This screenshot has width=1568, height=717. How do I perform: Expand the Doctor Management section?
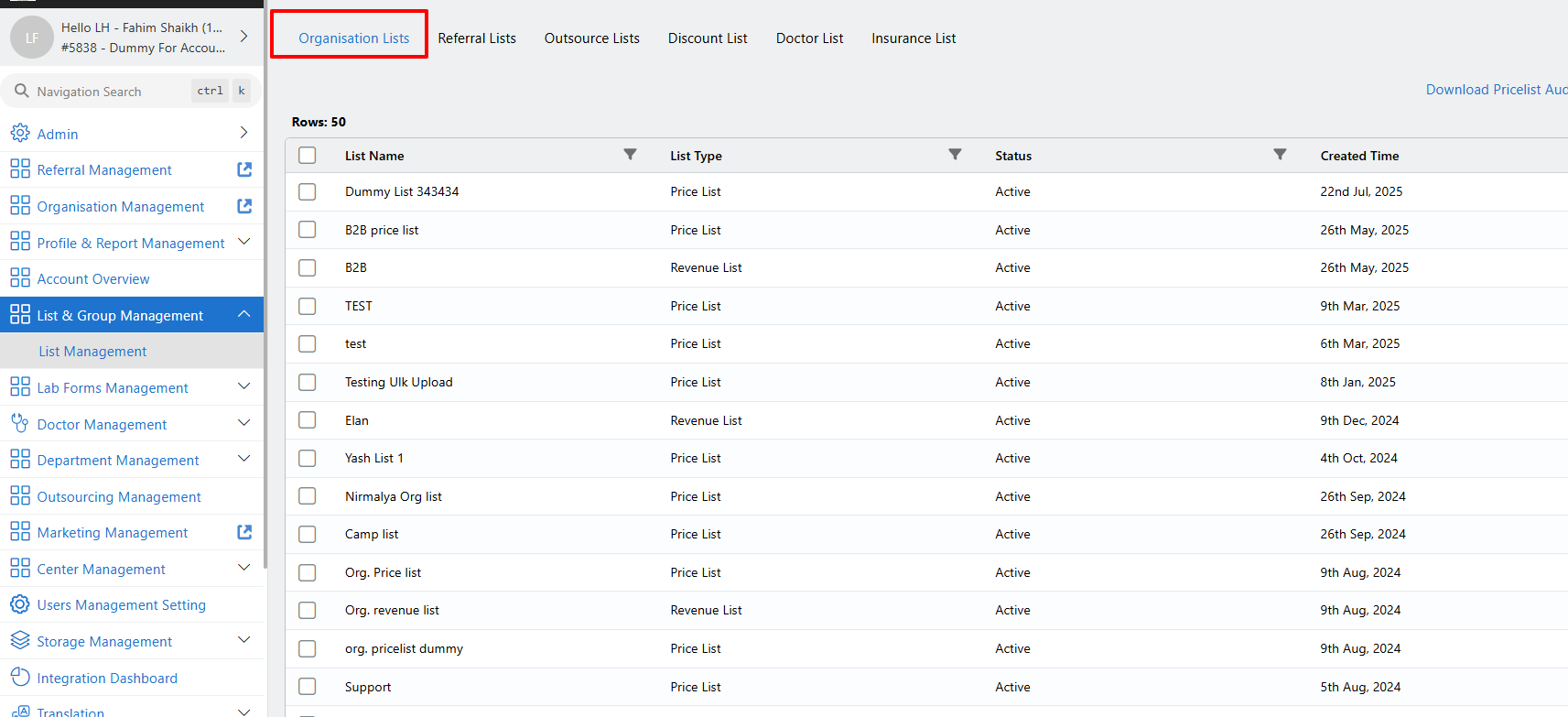pyautogui.click(x=243, y=423)
